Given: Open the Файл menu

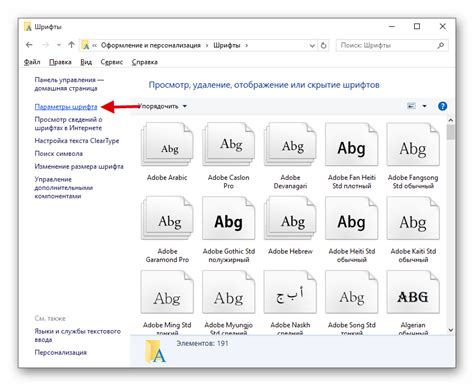Looking at the screenshot, I should click(32, 62).
